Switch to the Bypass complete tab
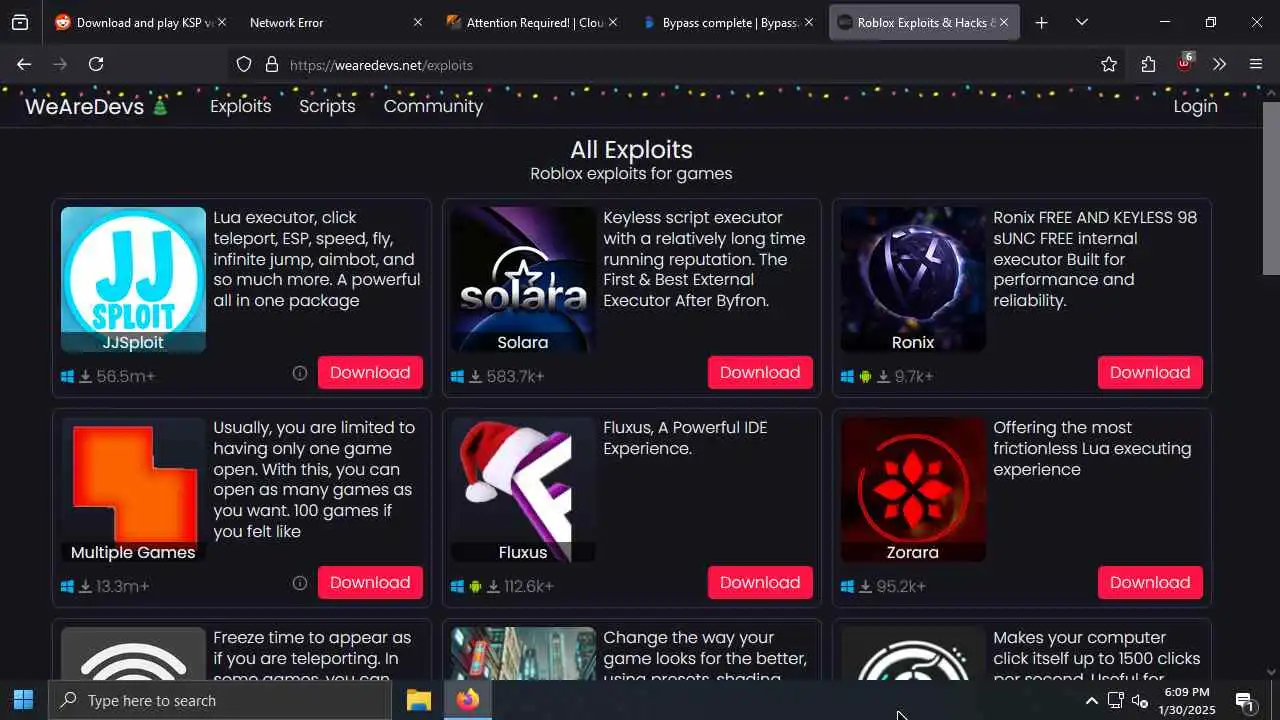 tap(727, 22)
